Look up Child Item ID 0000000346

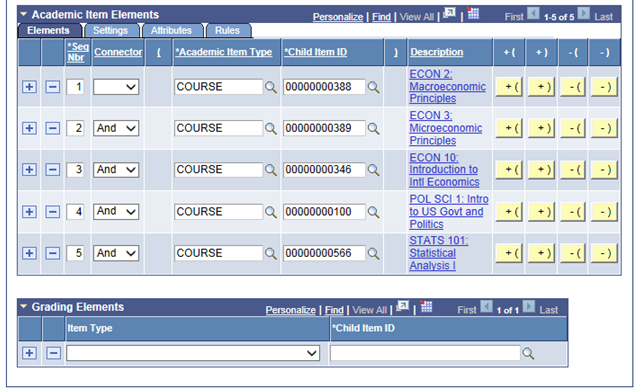pos(373,170)
